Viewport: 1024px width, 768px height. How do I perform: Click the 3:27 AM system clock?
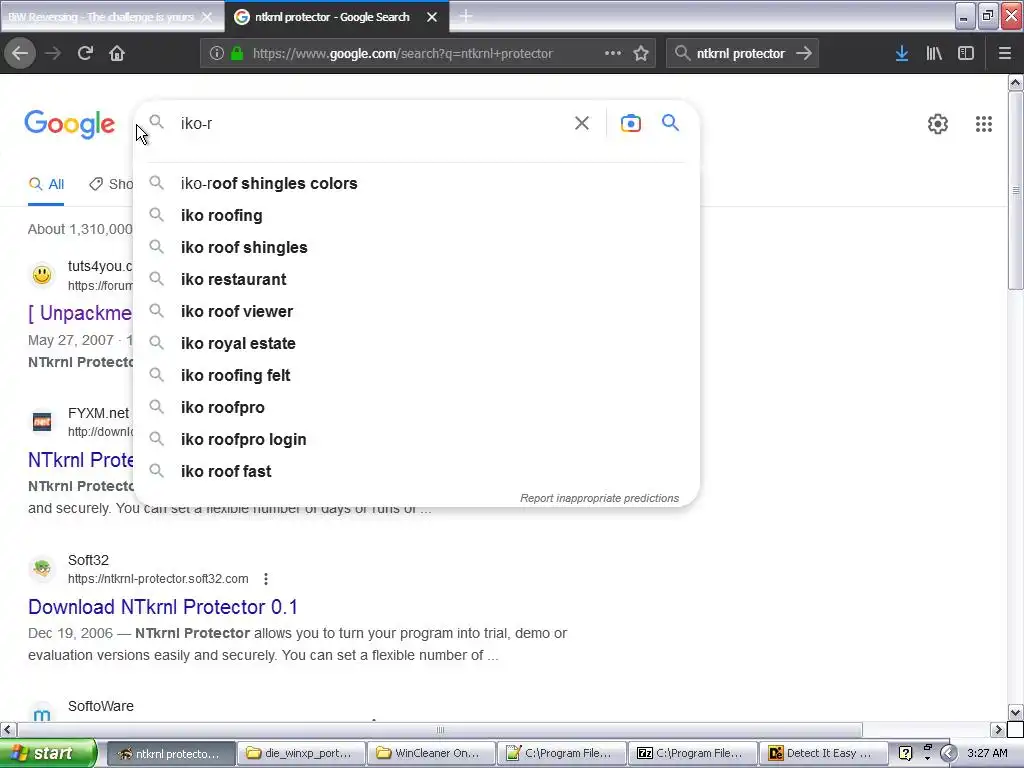pyautogui.click(x=987, y=753)
